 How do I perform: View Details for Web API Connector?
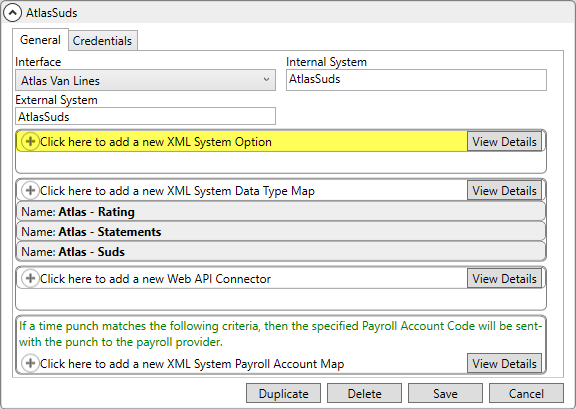[504, 279]
